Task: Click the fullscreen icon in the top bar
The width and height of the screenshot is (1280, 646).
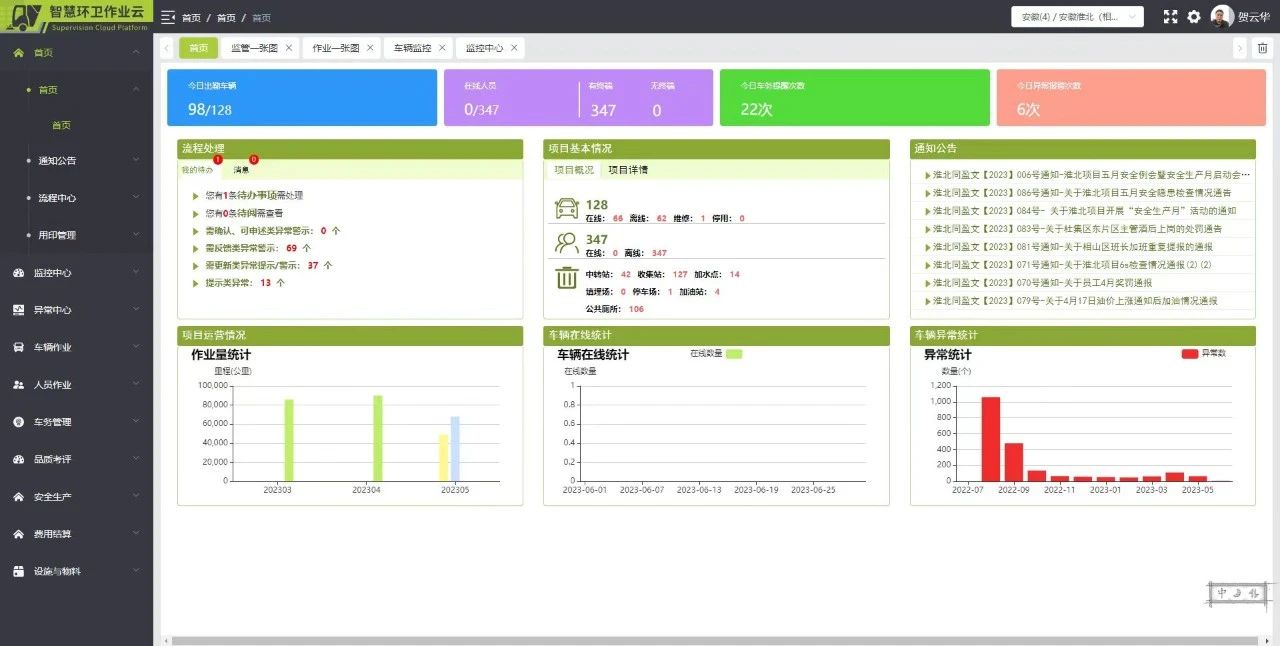Action: (1170, 16)
